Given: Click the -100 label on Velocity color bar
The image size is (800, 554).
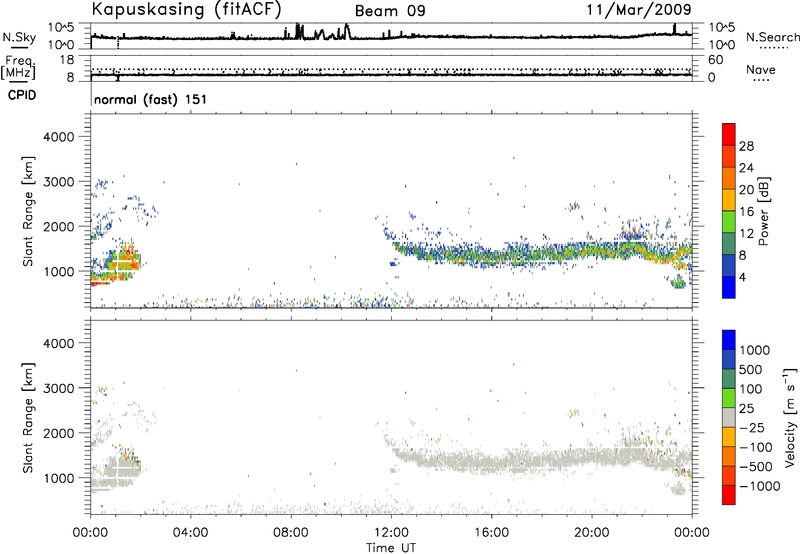Looking at the screenshot, I should pyautogui.click(x=756, y=447).
